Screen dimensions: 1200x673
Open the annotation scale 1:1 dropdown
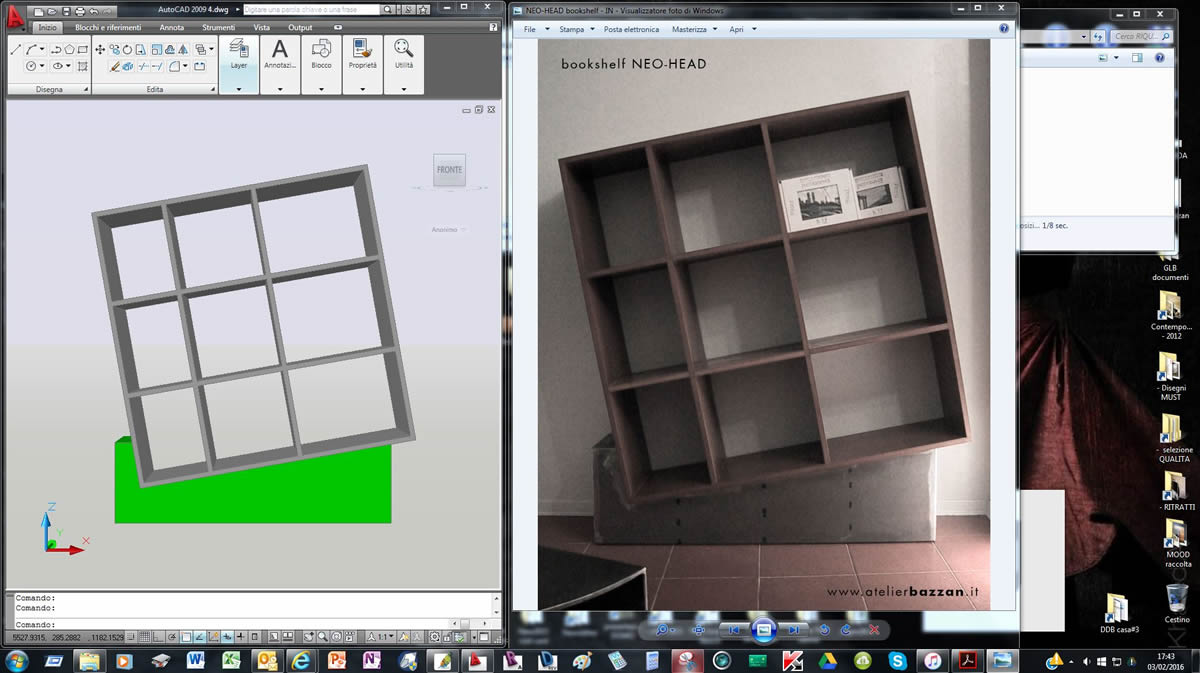(x=385, y=636)
